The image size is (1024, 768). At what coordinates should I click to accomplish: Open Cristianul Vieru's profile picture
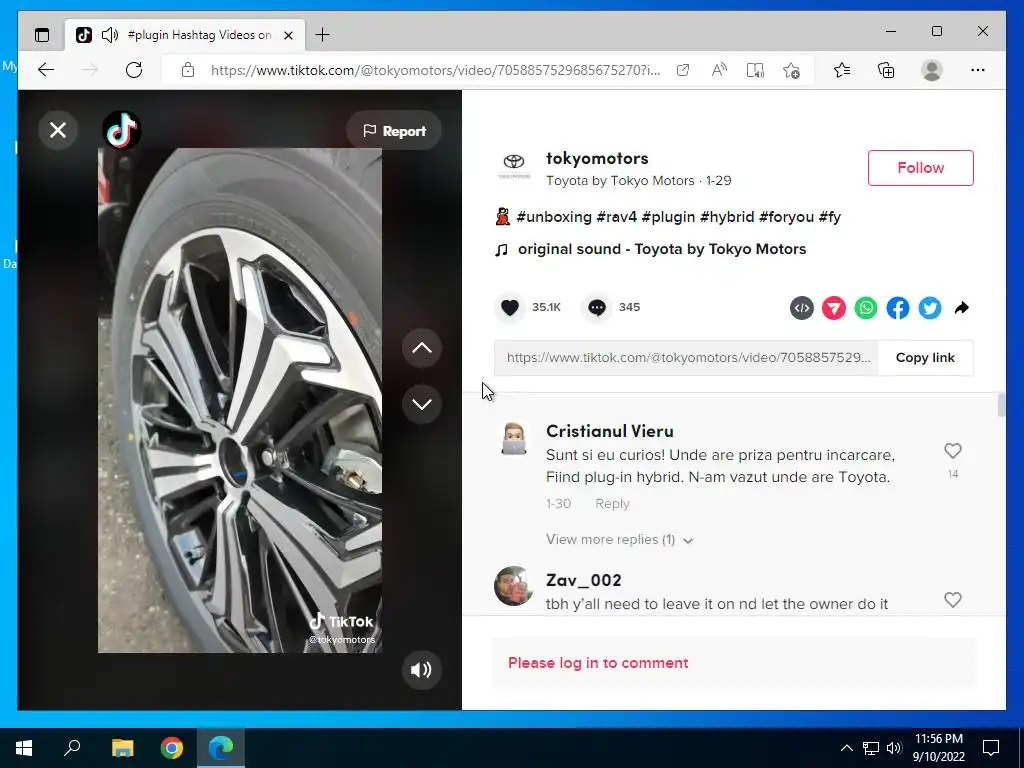click(514, 439)
